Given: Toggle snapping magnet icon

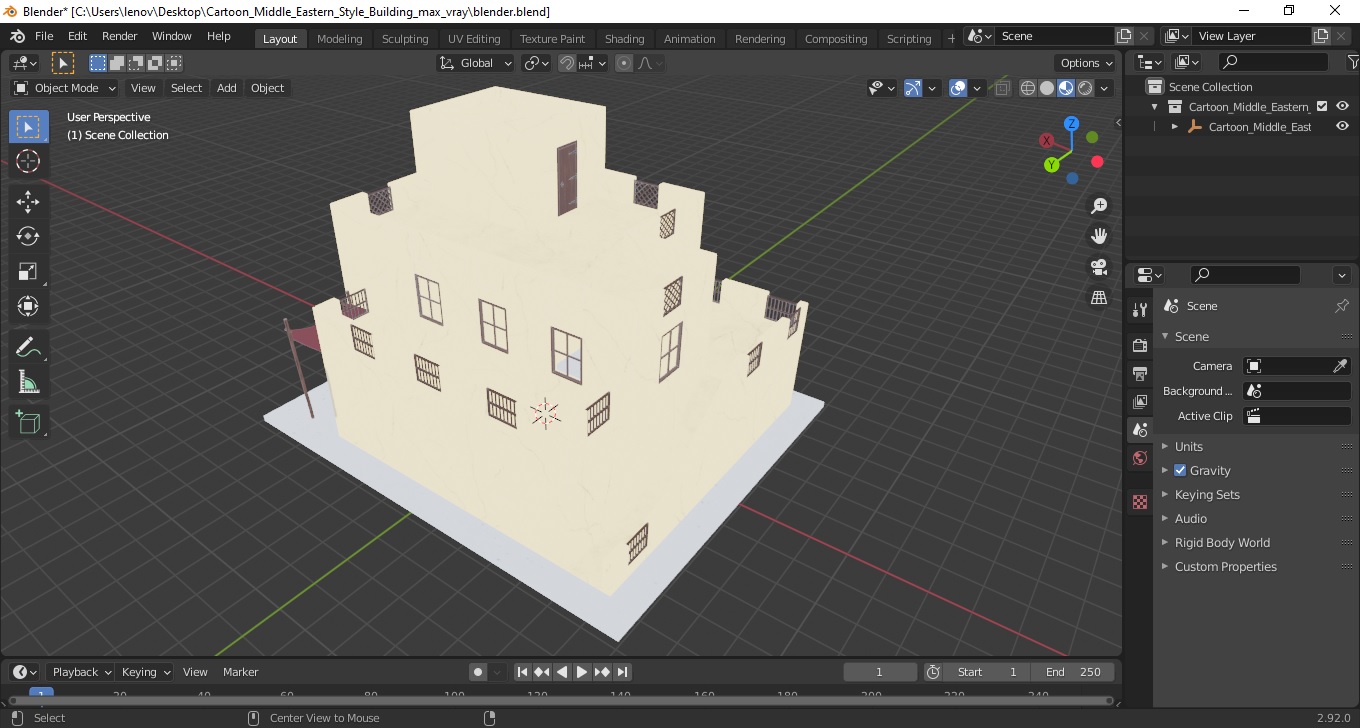Looking at the screenshot, I should pos(567,63).
